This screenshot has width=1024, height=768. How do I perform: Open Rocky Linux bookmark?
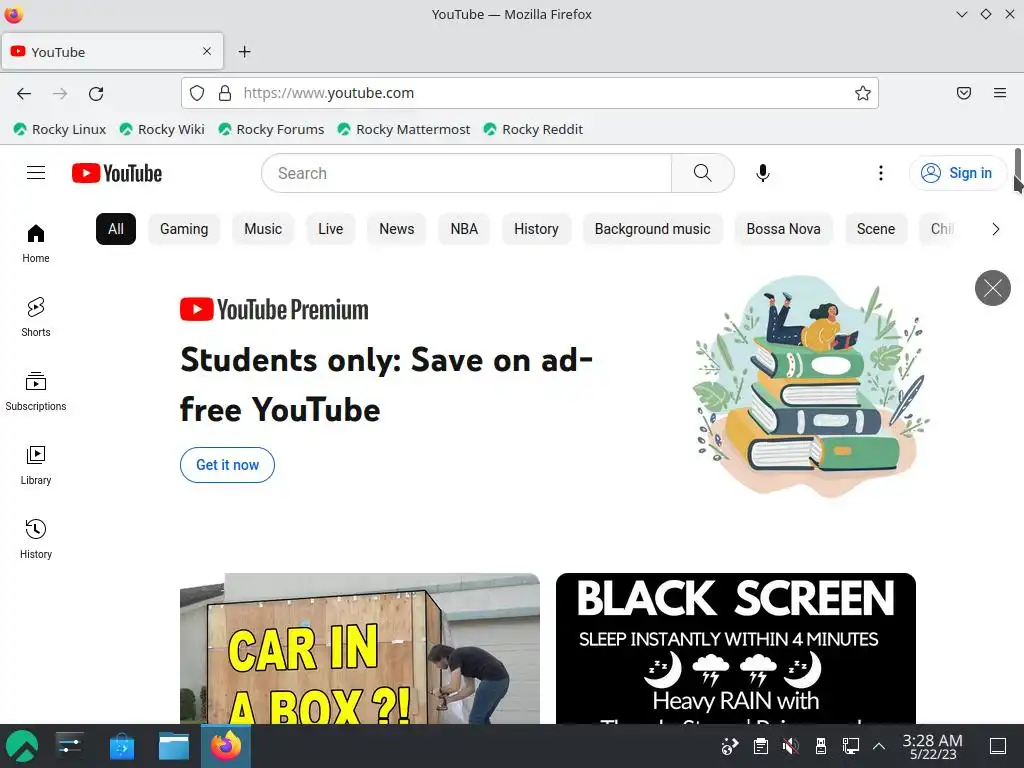click(x=60, y=129)
